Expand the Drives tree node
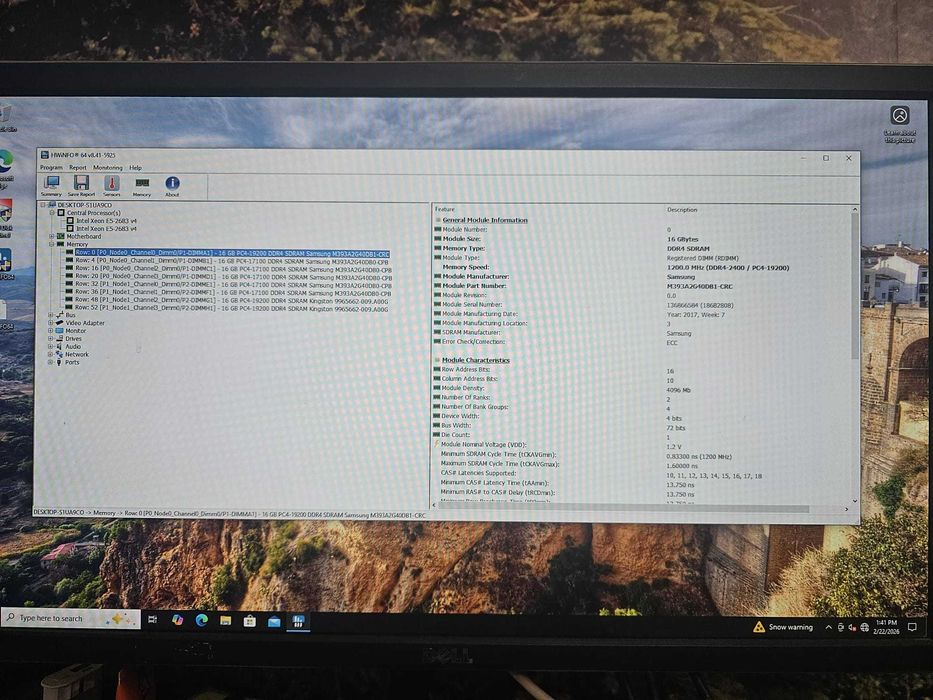The image size is (933, 700). pos(51,338)
